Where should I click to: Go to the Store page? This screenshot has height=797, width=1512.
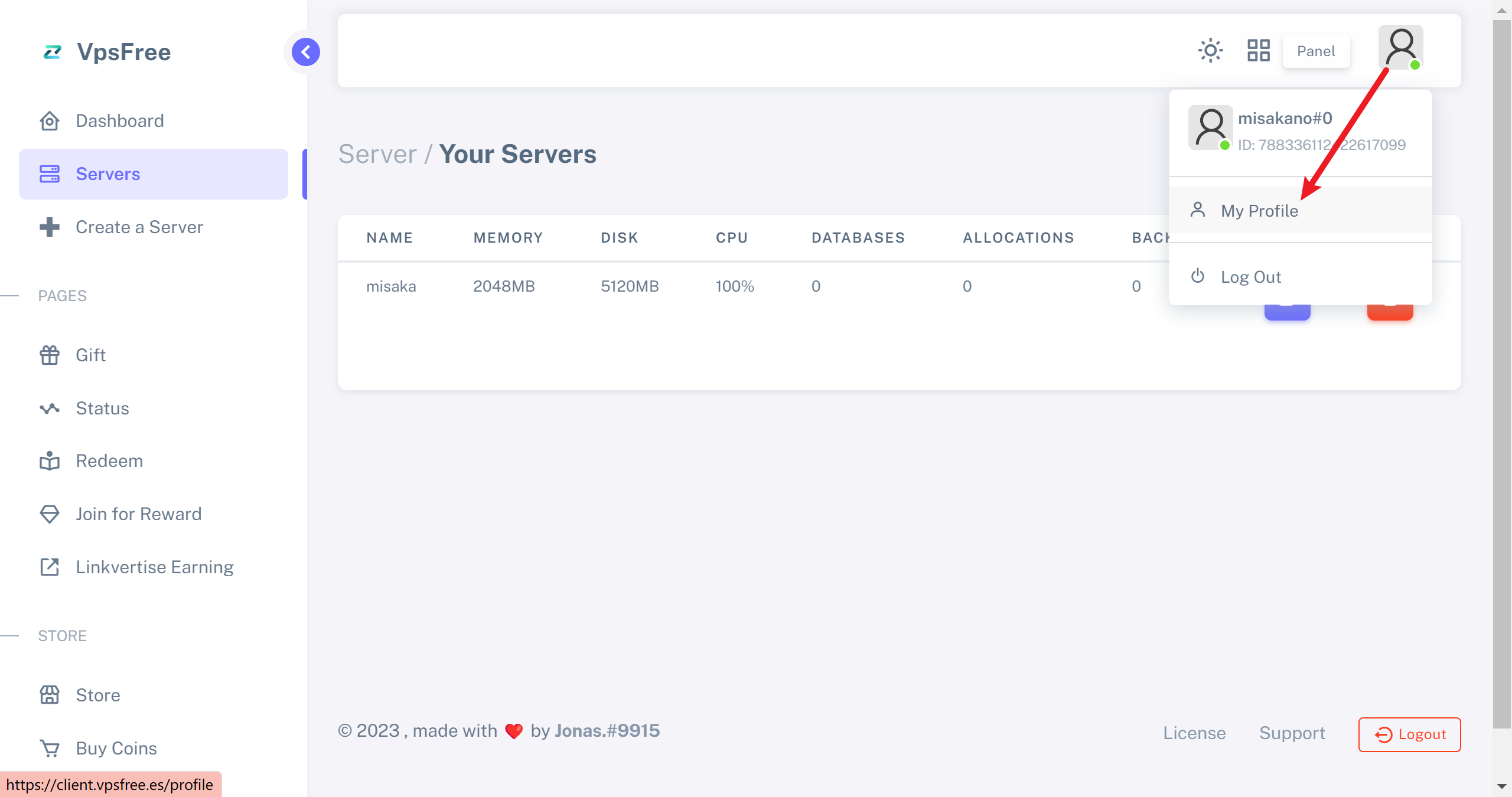coord(97,695)
